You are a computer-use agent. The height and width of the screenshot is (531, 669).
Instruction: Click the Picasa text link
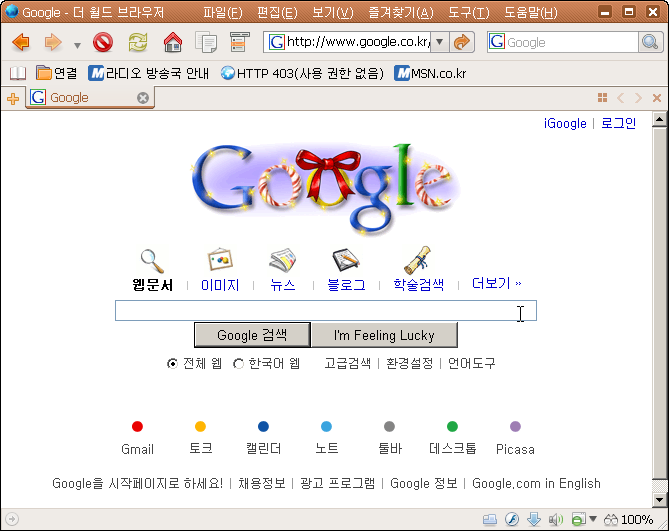pyautogui.click(x=515, y=449)
